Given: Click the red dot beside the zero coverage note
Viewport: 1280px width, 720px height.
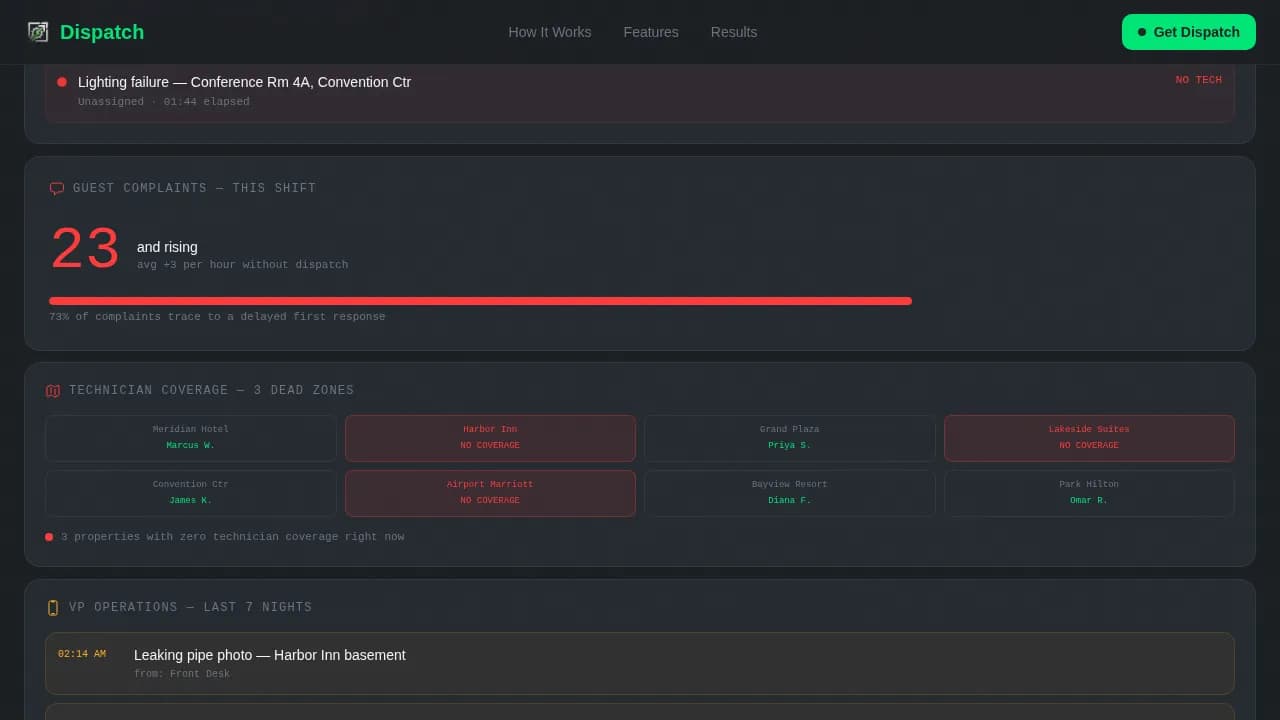Looking at the screenshot, I should pos(49,537).
